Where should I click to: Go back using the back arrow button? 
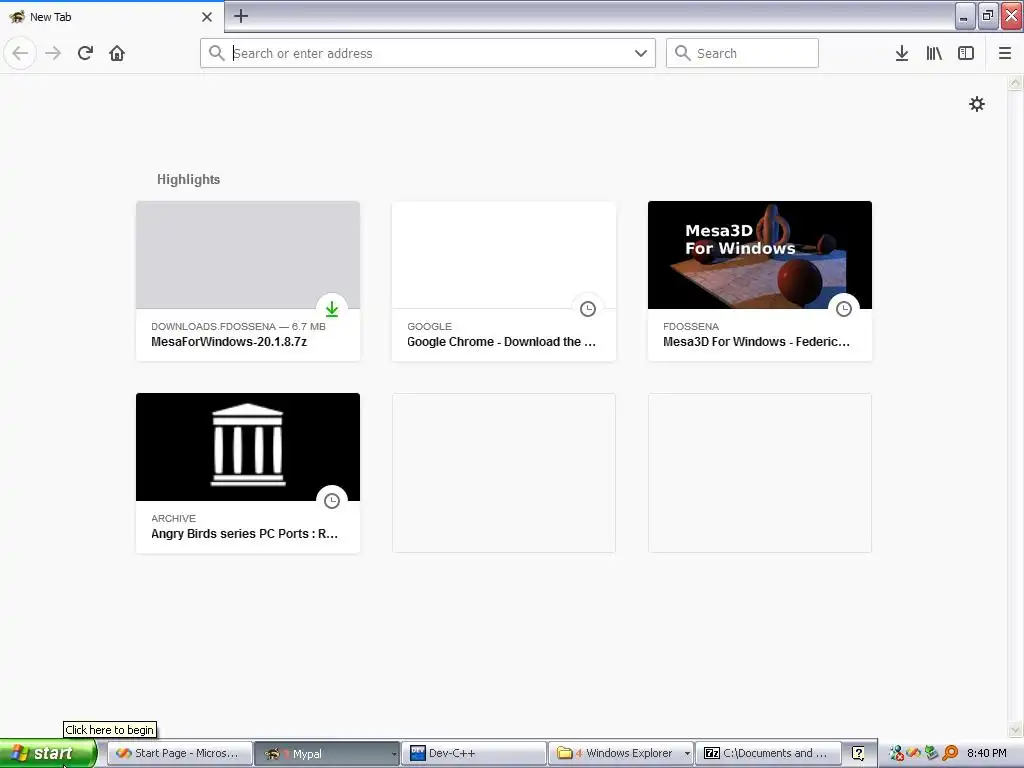[20, 53]
